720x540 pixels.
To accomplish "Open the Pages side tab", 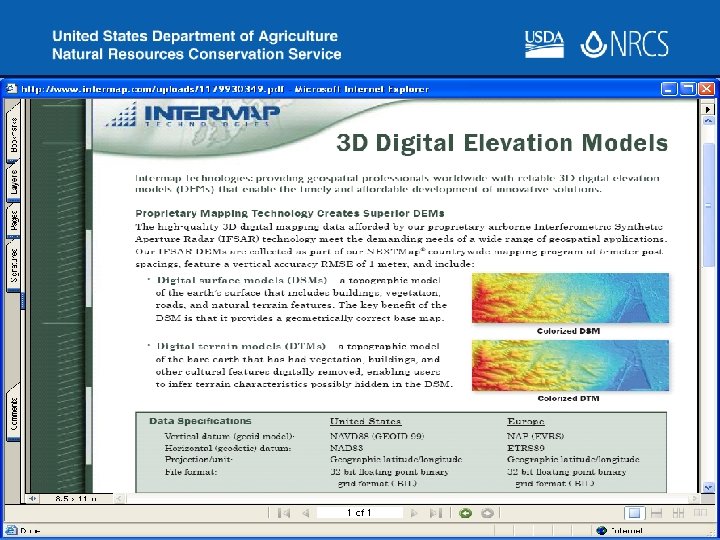I will coord(13,221).
